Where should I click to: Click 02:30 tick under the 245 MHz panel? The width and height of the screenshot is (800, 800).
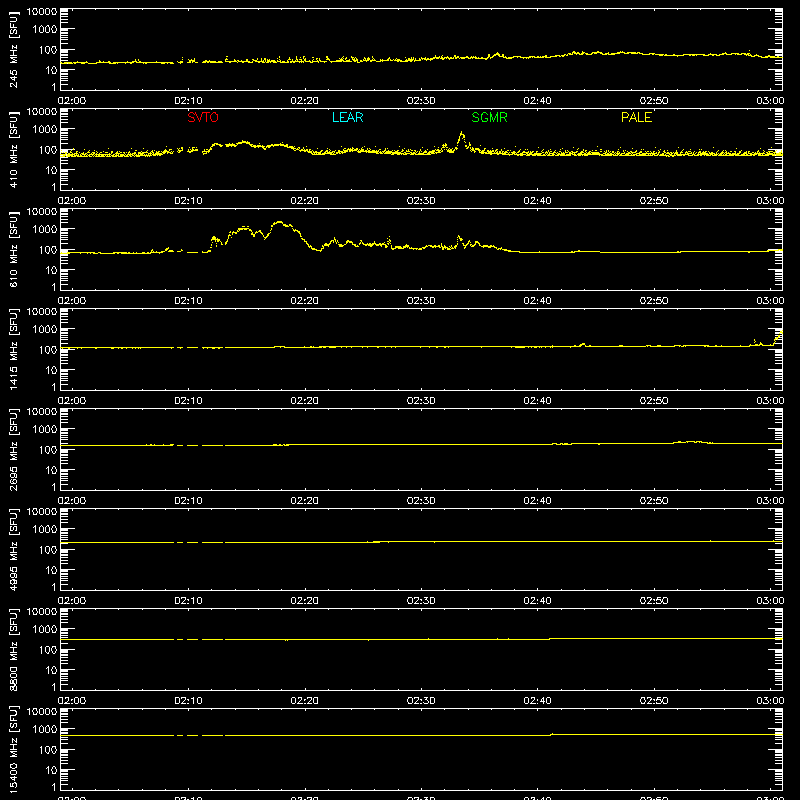pos(421,101)
